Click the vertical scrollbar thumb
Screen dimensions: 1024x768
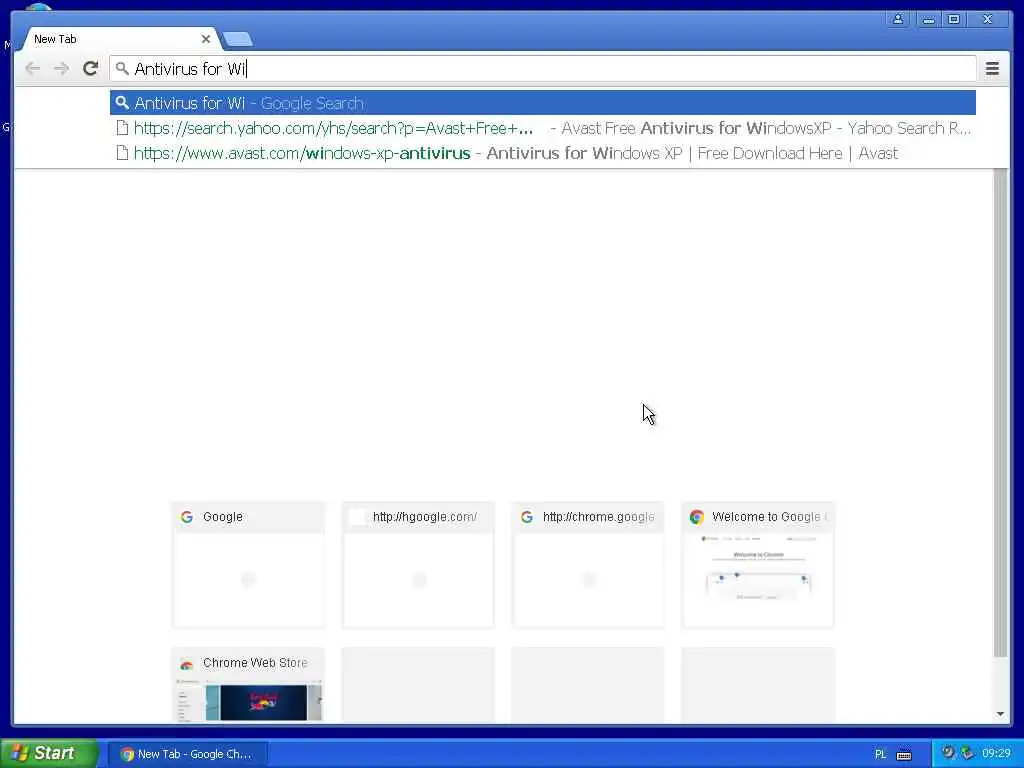pyautogui.click(x=1000, y=411)
